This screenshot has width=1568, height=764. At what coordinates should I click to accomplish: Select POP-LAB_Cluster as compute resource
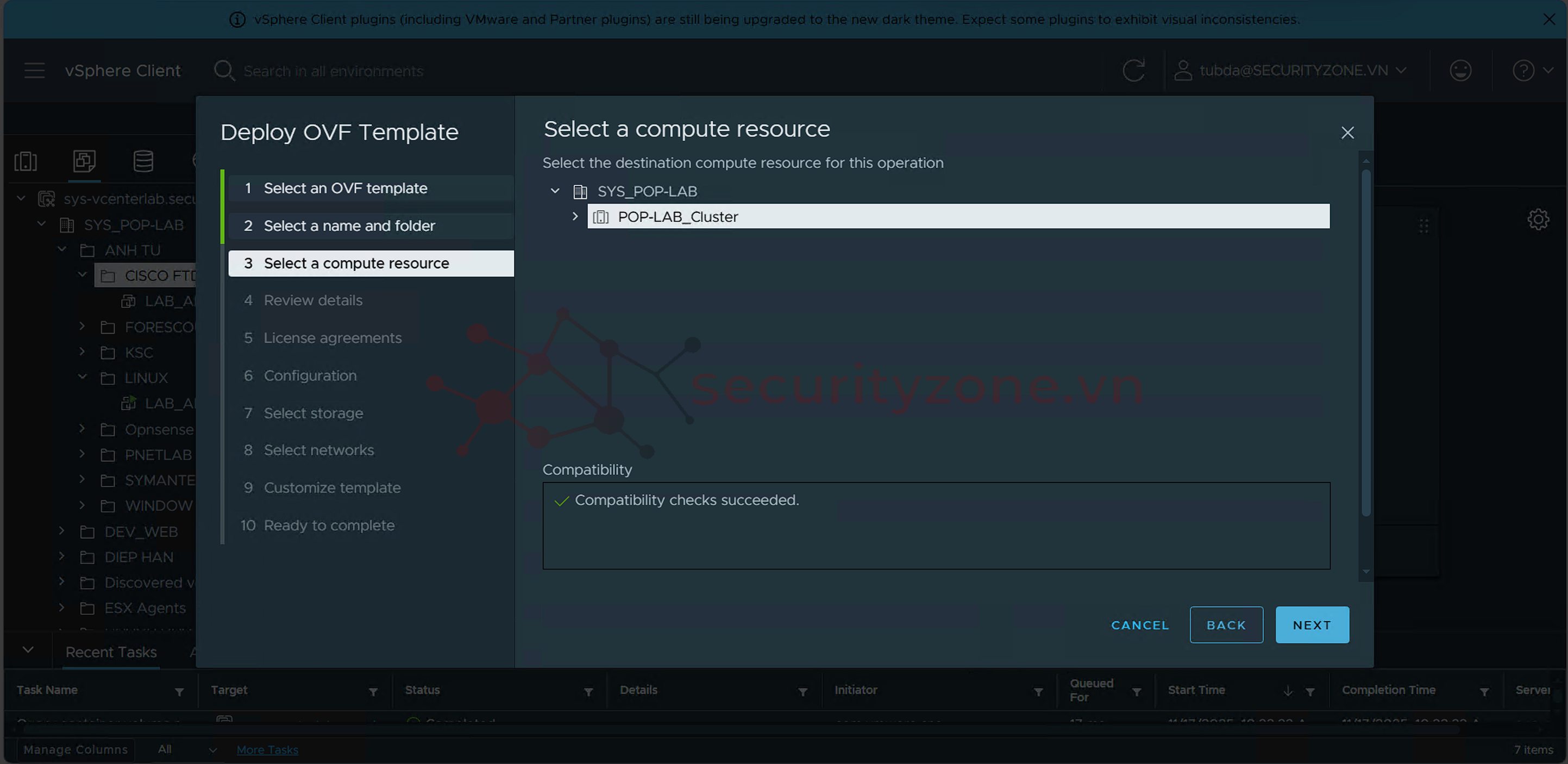[678, 217]
